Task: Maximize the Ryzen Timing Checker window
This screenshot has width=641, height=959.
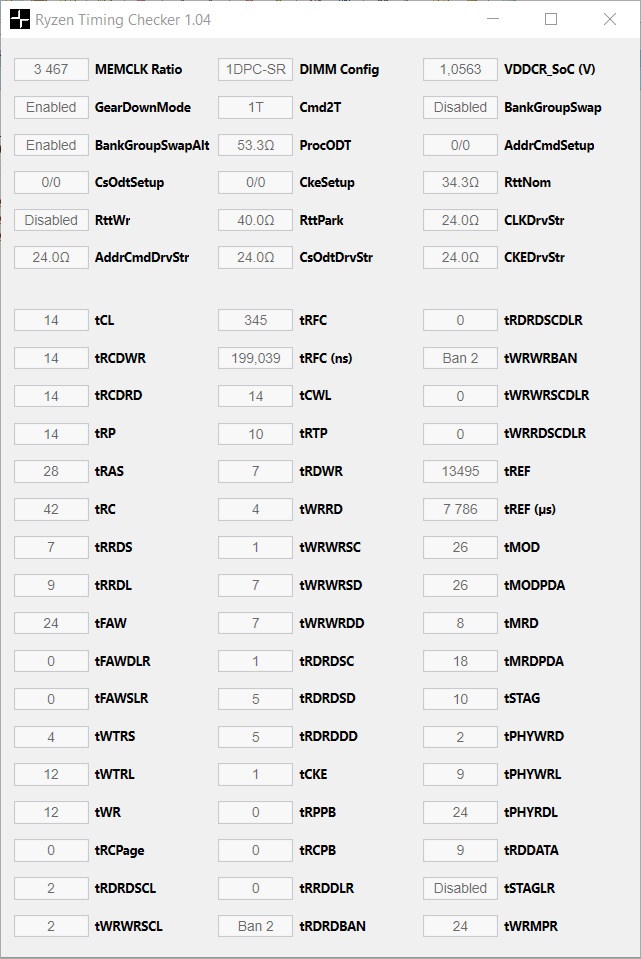Action: (551, 20)
